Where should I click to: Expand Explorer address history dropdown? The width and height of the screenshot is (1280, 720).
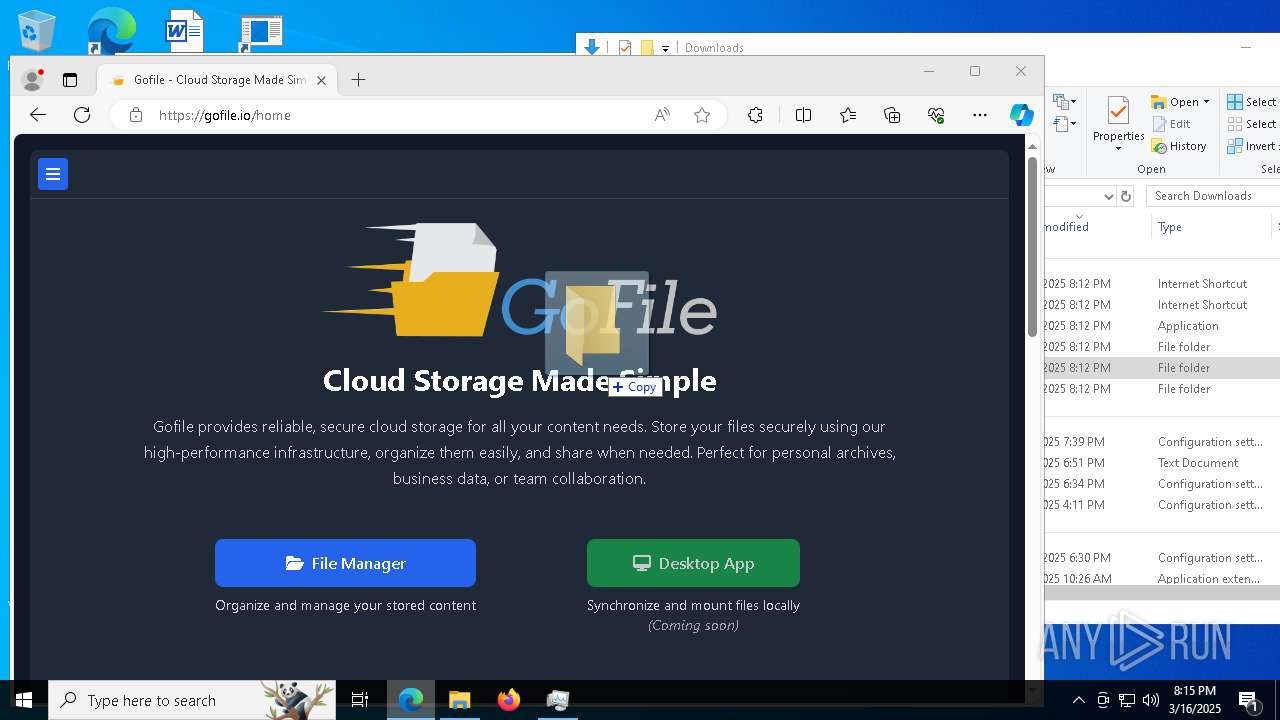click(x=1108, y=196)
